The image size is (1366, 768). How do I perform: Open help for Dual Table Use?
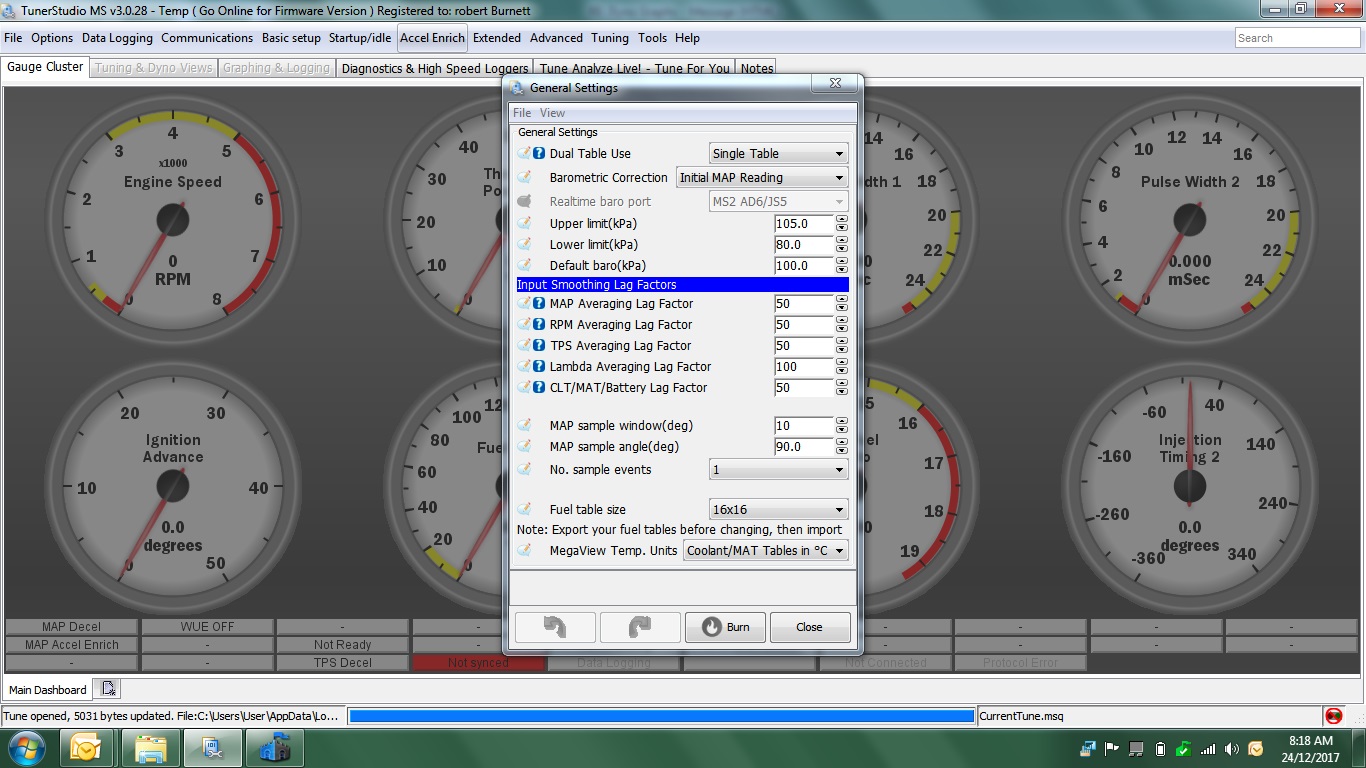539,153
